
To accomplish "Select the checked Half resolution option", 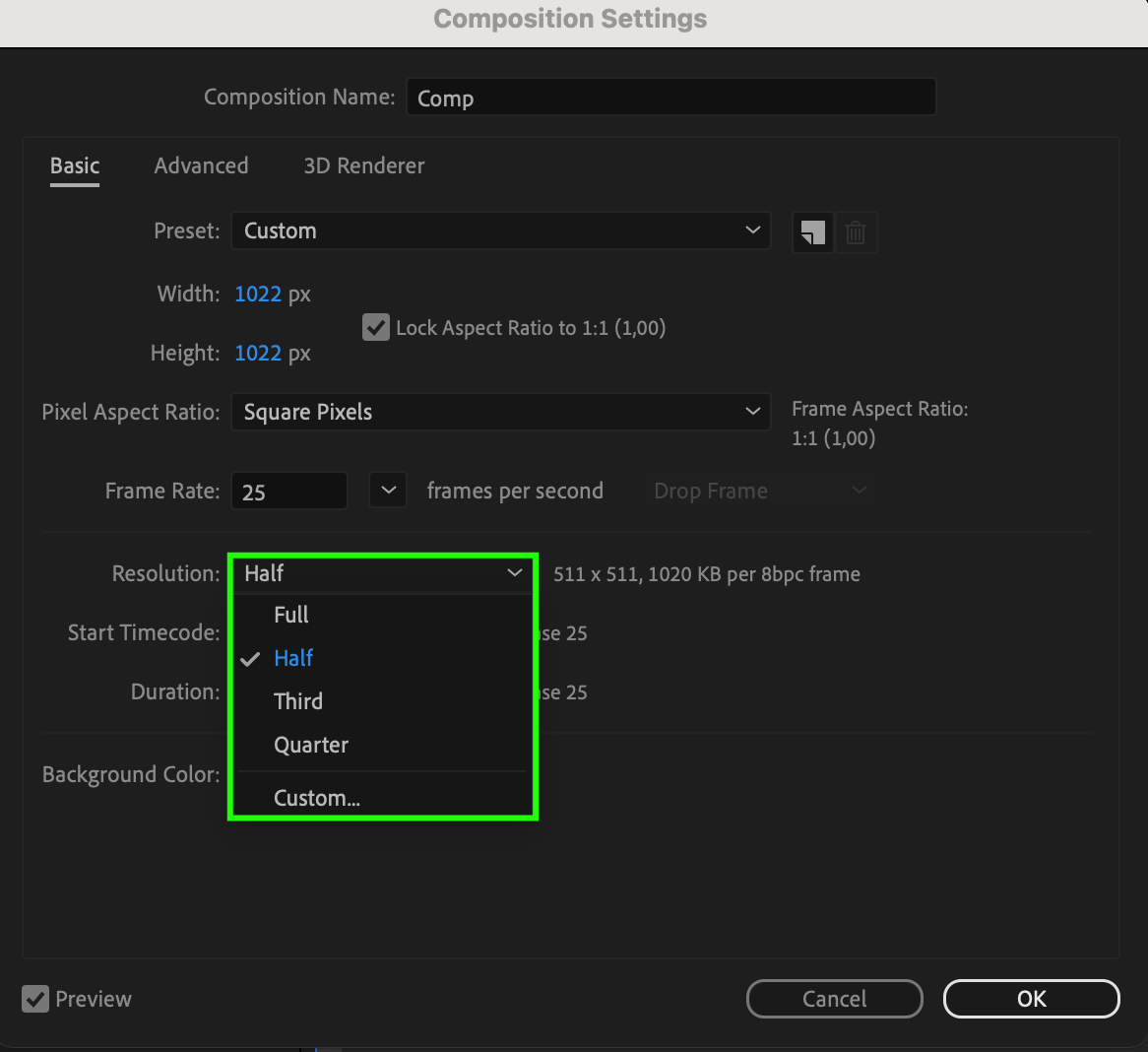I will (x=293, y=658).
